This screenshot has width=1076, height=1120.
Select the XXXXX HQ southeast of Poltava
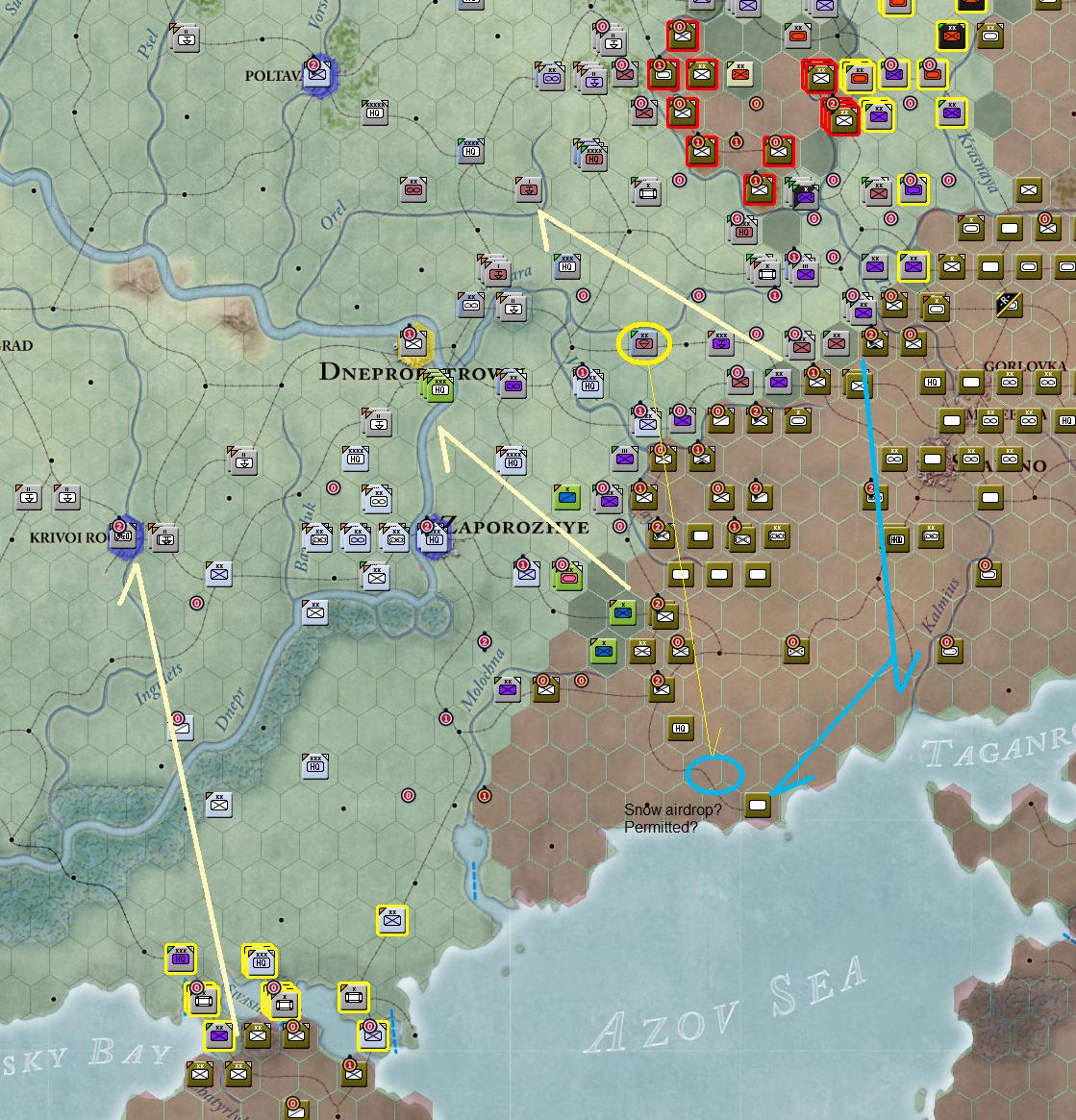374,112
